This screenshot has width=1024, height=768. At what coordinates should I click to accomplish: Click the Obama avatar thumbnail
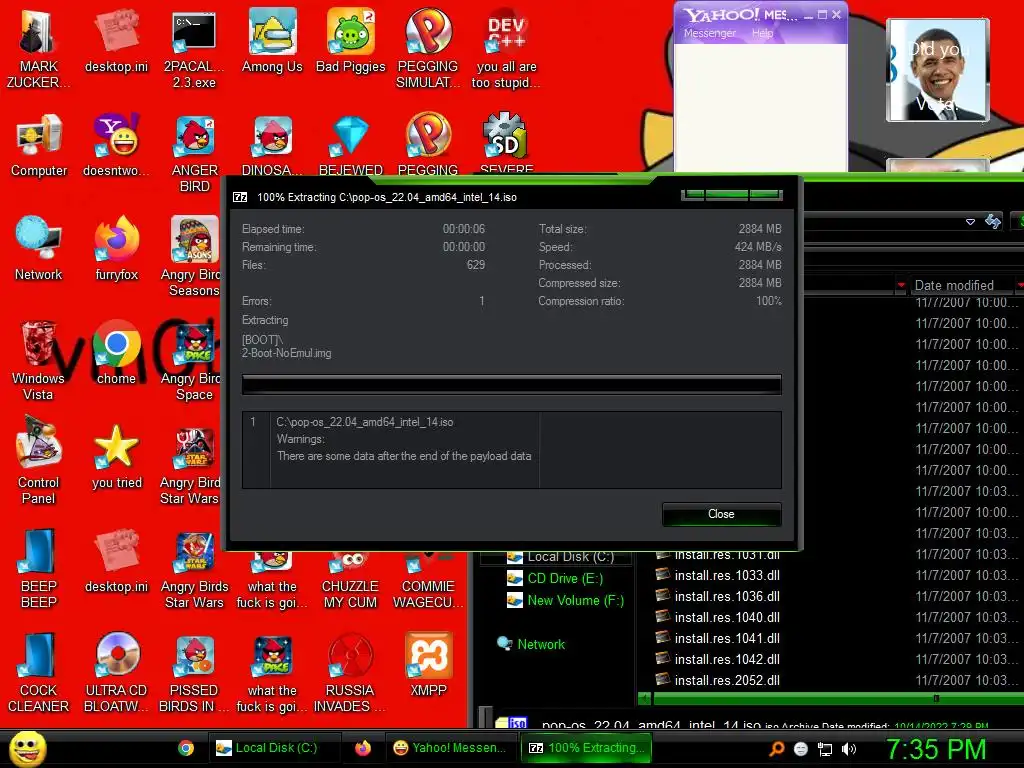(x=937, y=71)
